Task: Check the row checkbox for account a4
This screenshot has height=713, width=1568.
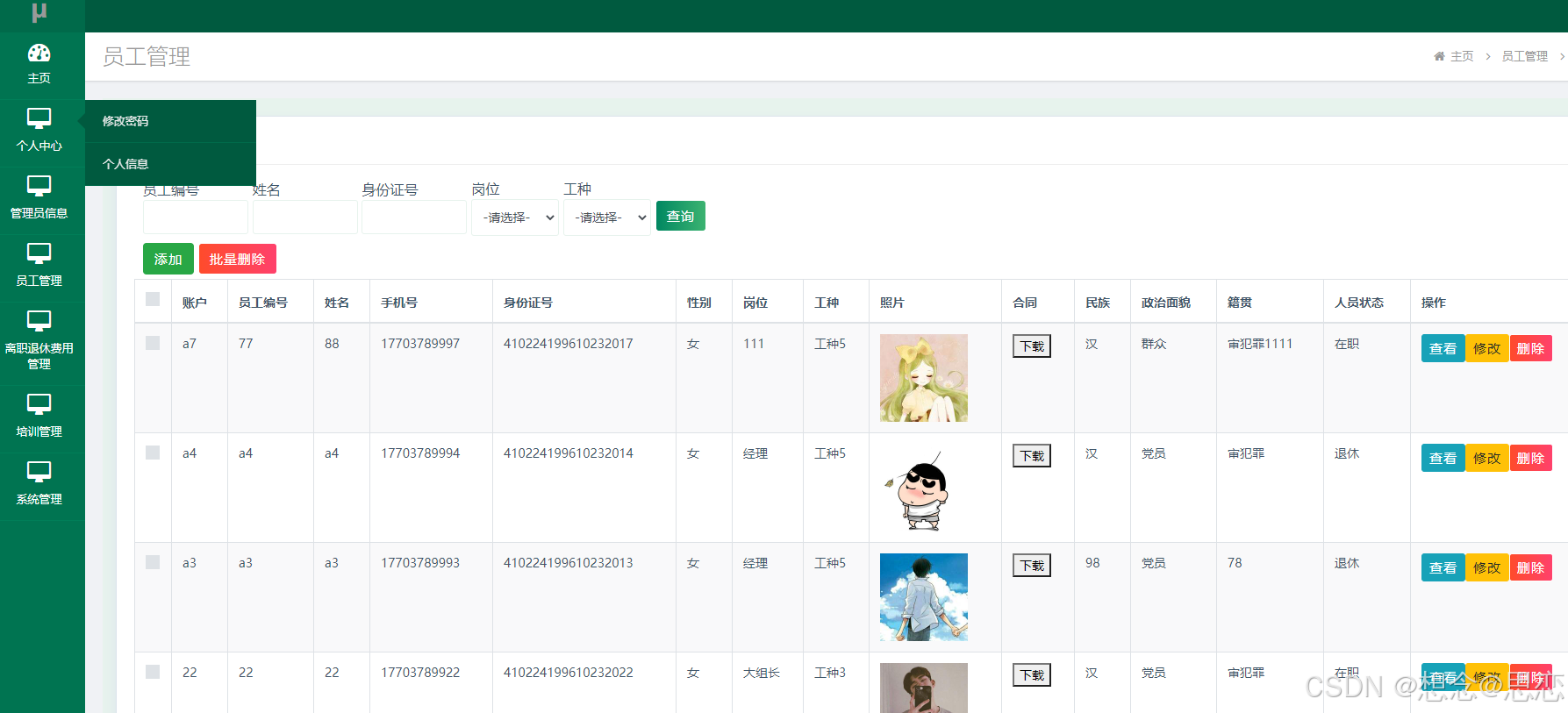Action: [x=153, y=453]
